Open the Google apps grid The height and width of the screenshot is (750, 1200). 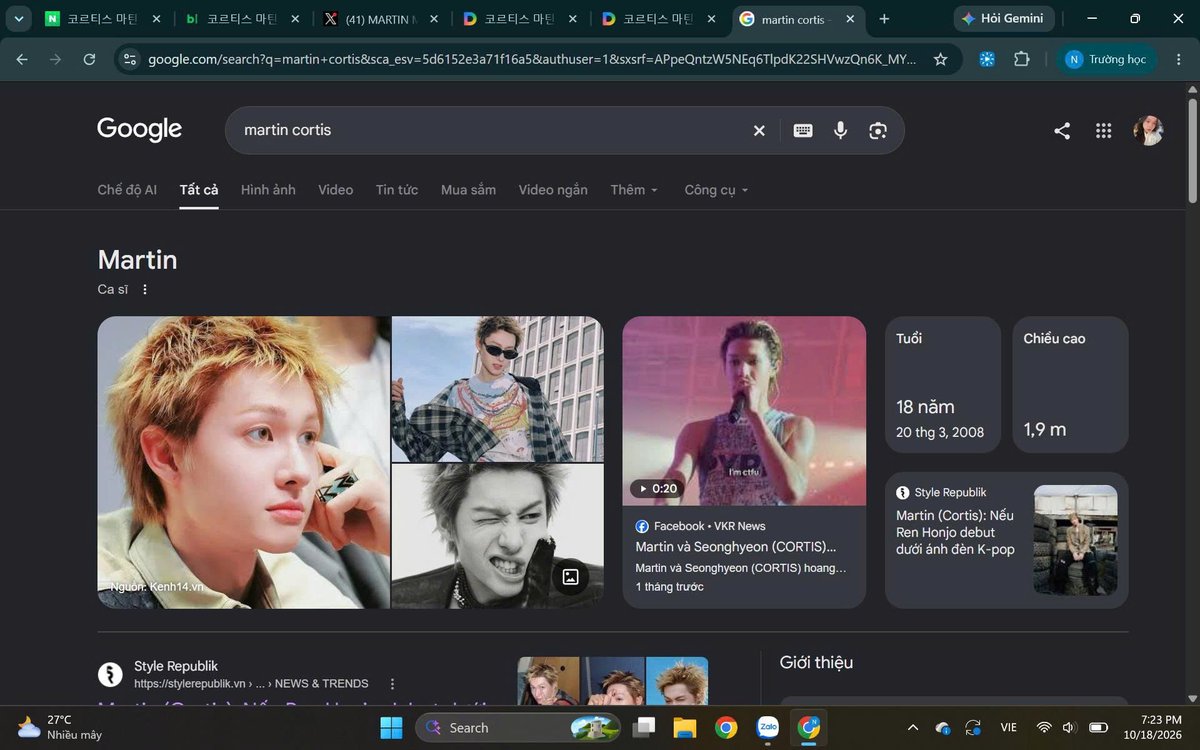click(x=1104, y=131)
